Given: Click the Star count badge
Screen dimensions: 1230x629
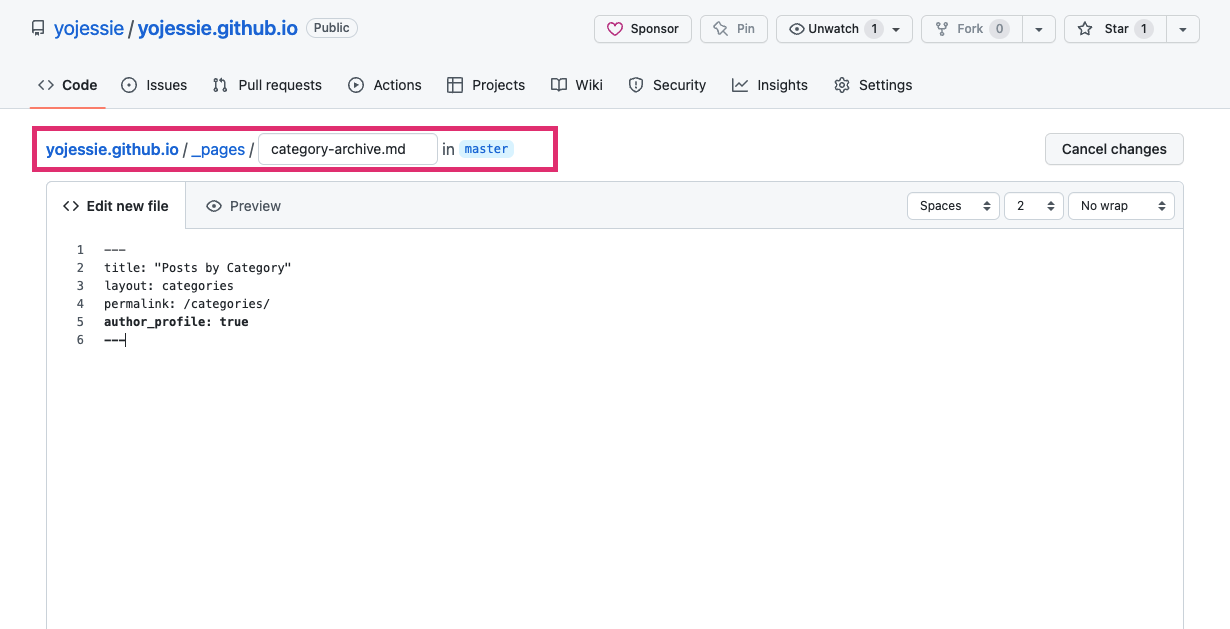Looking at the screenshot, I should point(1143,29).
